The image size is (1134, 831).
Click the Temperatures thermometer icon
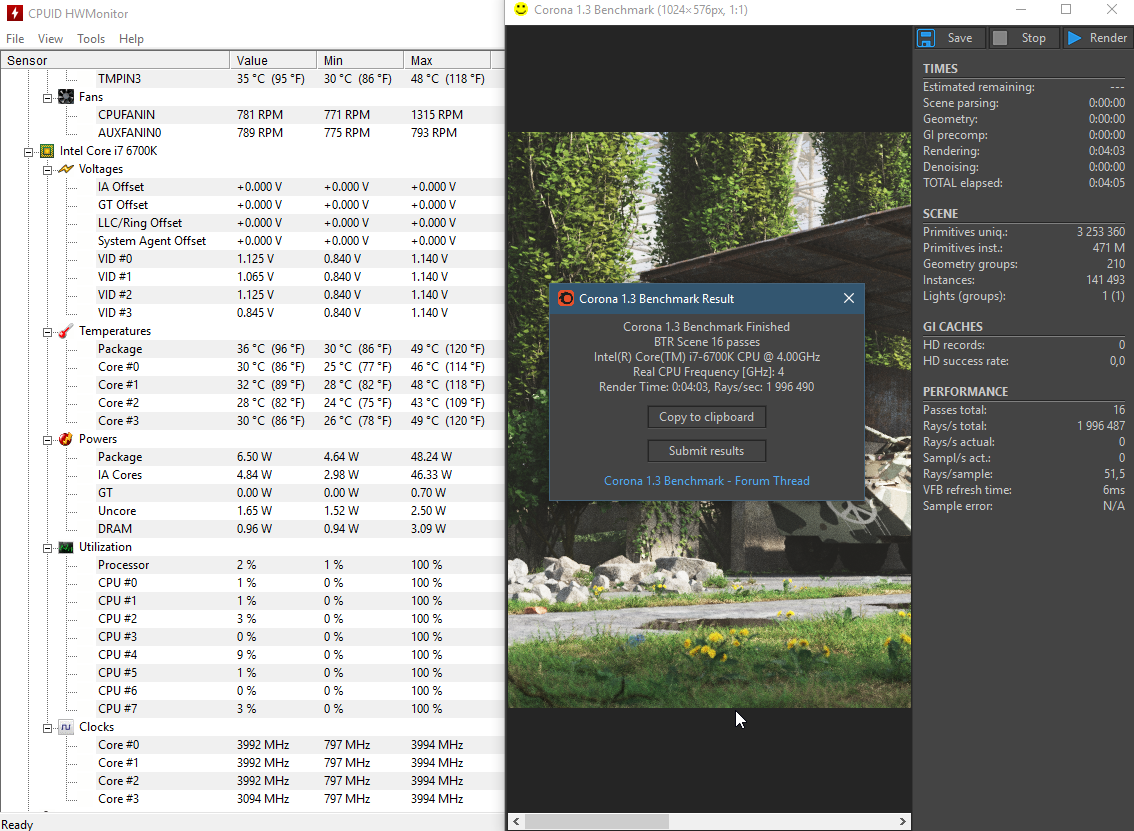point(66,331)
